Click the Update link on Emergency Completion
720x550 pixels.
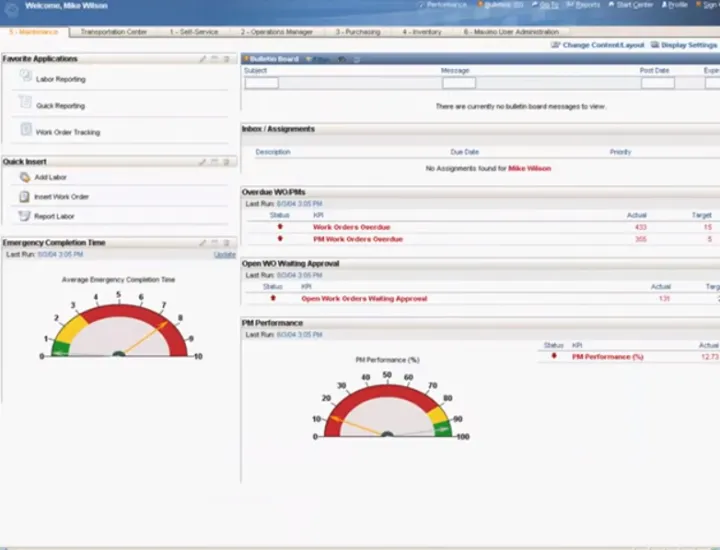tap(225, 255)
